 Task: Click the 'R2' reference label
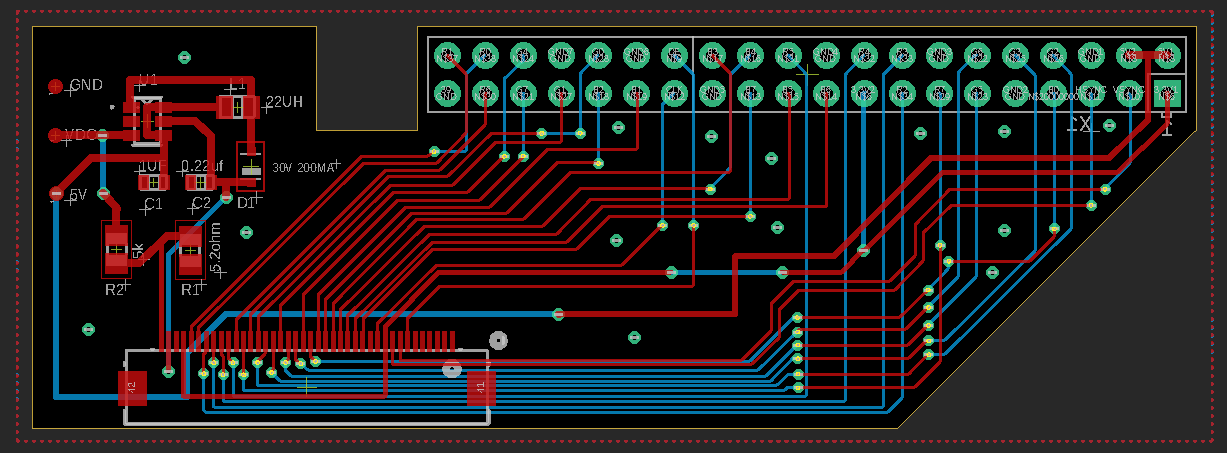coord(114,290)
